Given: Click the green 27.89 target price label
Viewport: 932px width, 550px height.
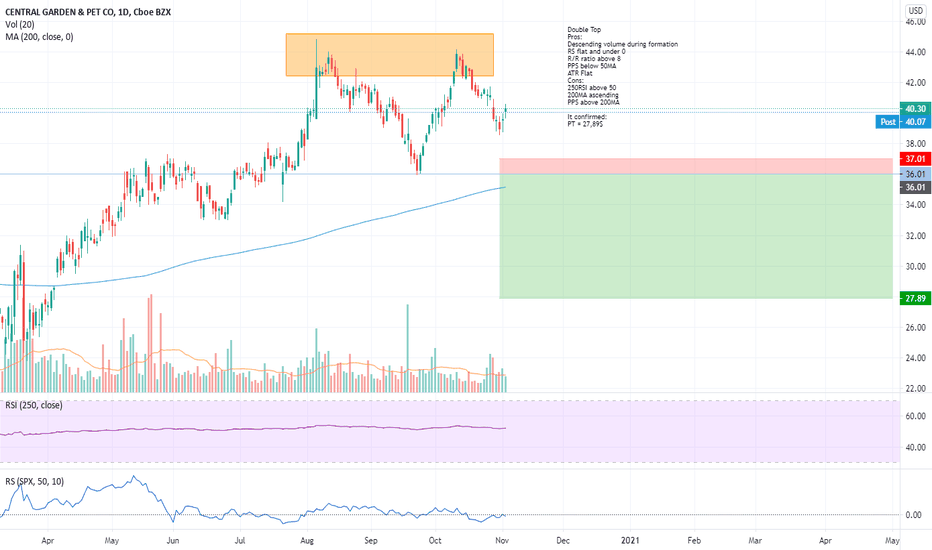Looking at the screenshot, I should pyautogui.click(x=915, y=298).
